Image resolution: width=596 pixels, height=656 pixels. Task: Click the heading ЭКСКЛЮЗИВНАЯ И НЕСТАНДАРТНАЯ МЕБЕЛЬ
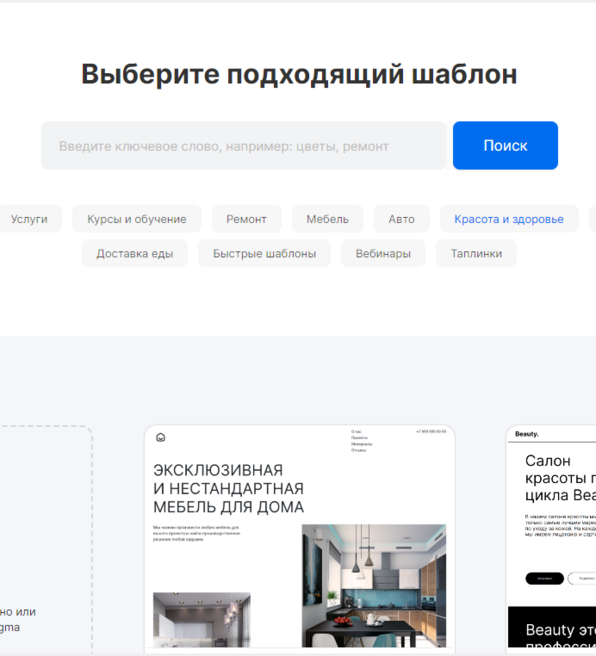point(228,488)
